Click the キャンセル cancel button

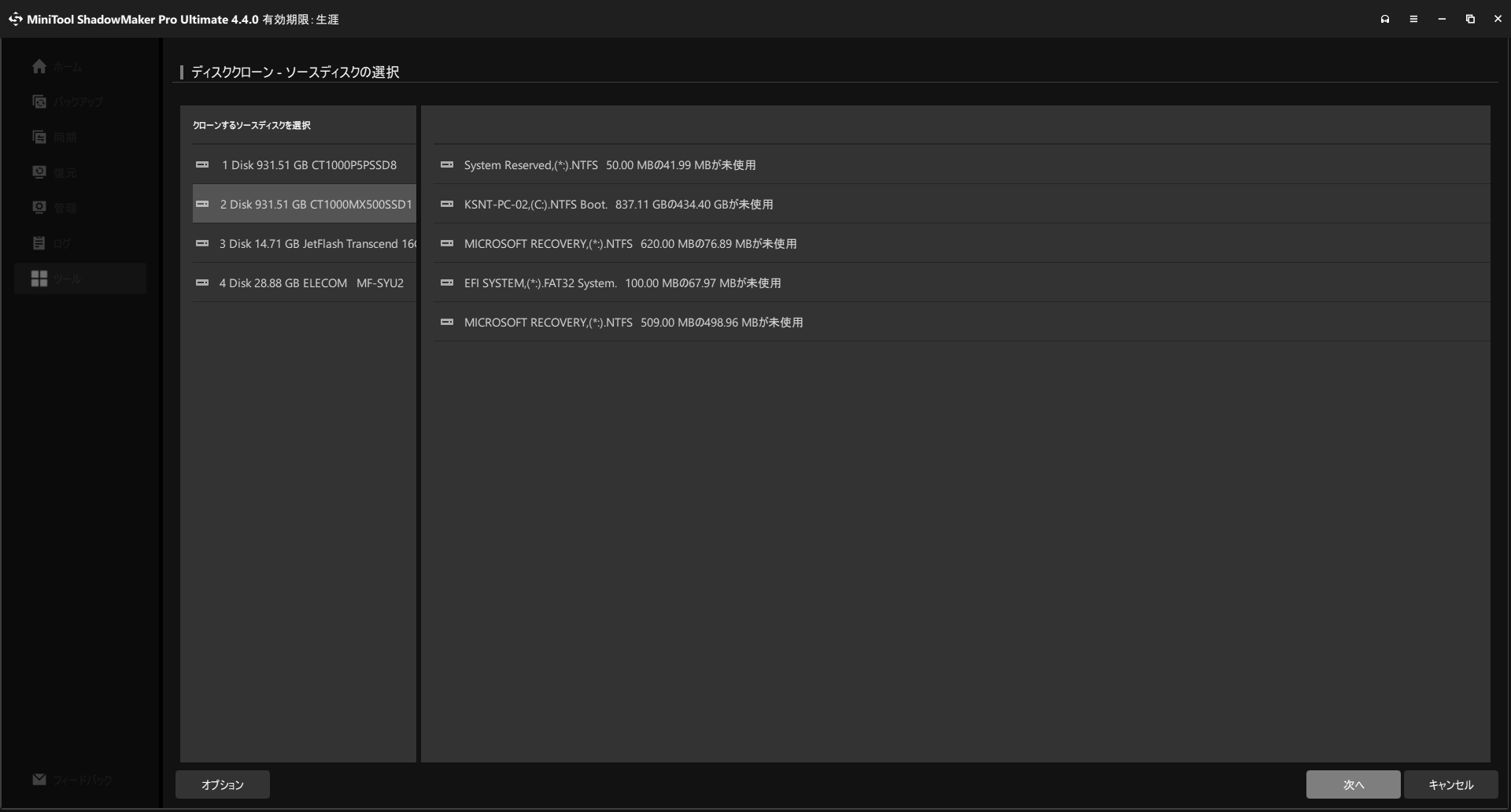pyautogui.click(x=1450, y=784)
